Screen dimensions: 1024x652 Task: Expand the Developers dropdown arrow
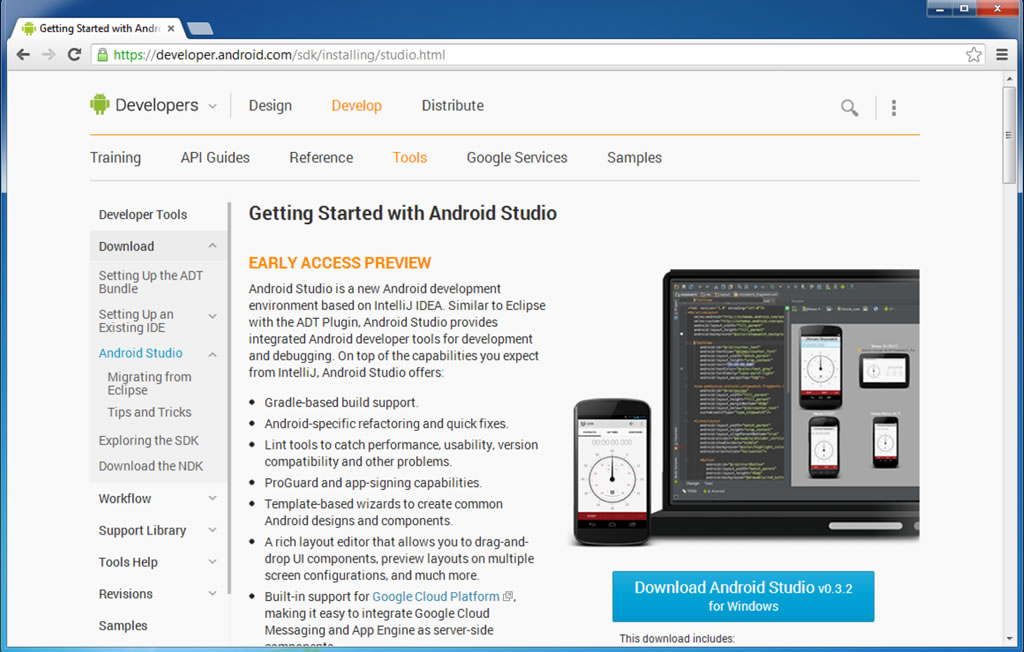click(212, 106)
